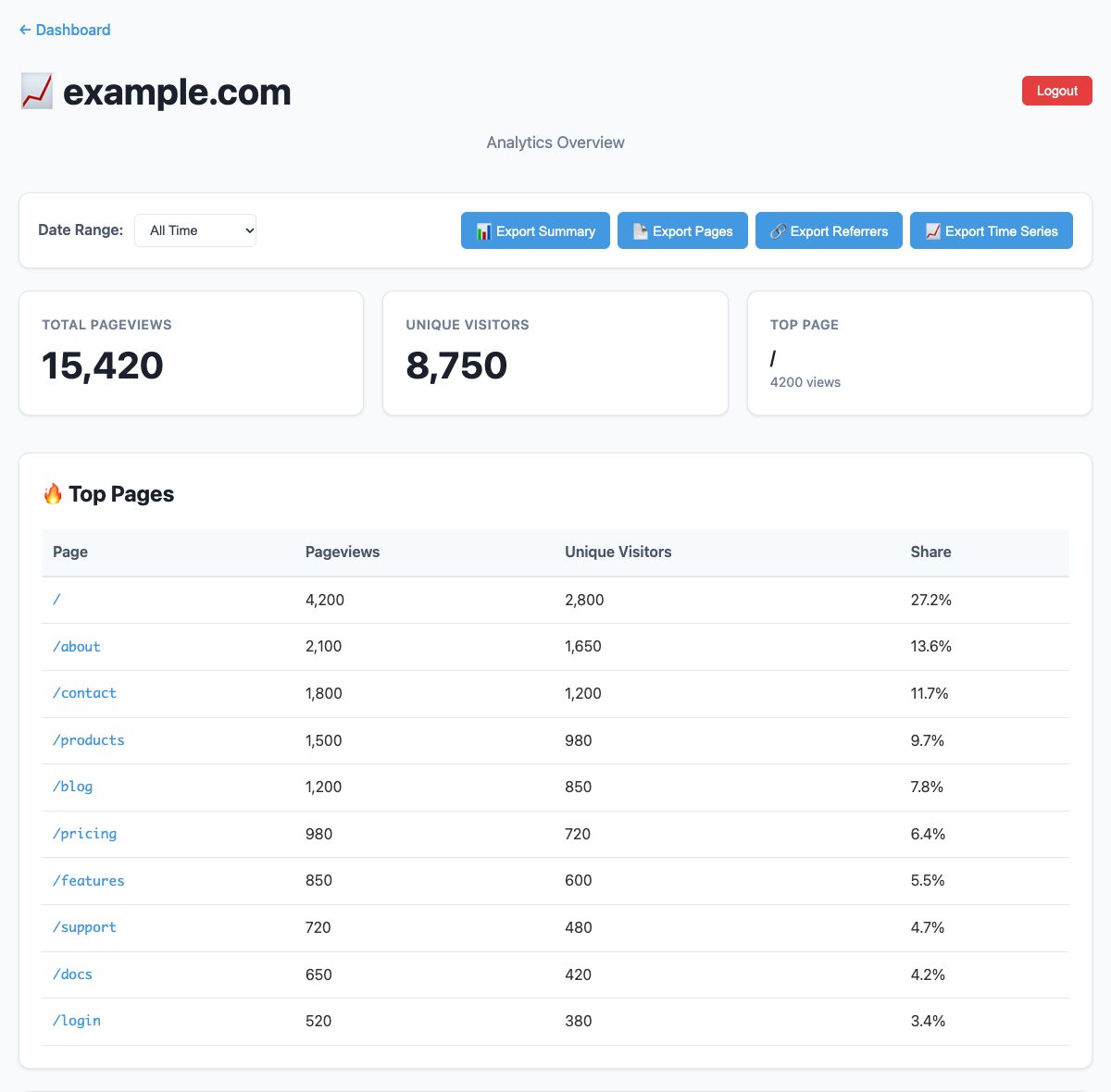Open the /contact page link
Viewport: 1111px width, 1092px height.
pos(84,693)
